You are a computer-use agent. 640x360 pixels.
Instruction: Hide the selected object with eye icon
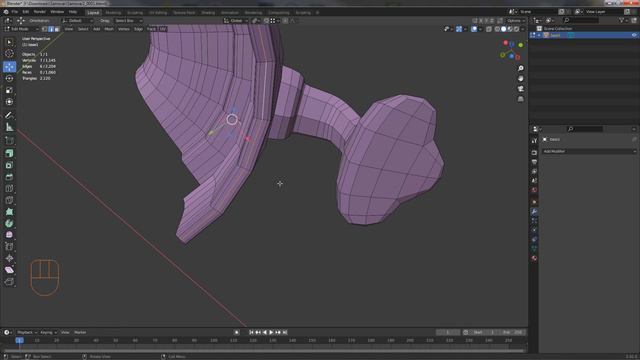634,35
